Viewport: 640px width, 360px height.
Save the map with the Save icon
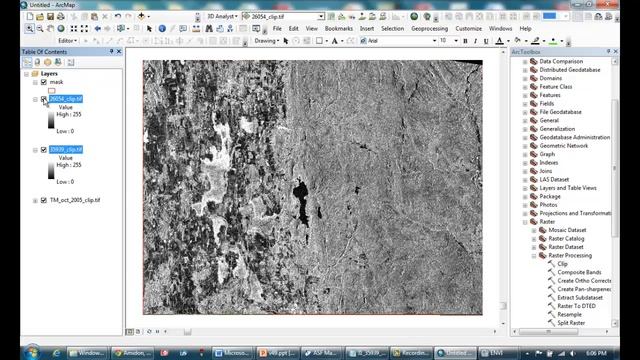coord(50,17)
